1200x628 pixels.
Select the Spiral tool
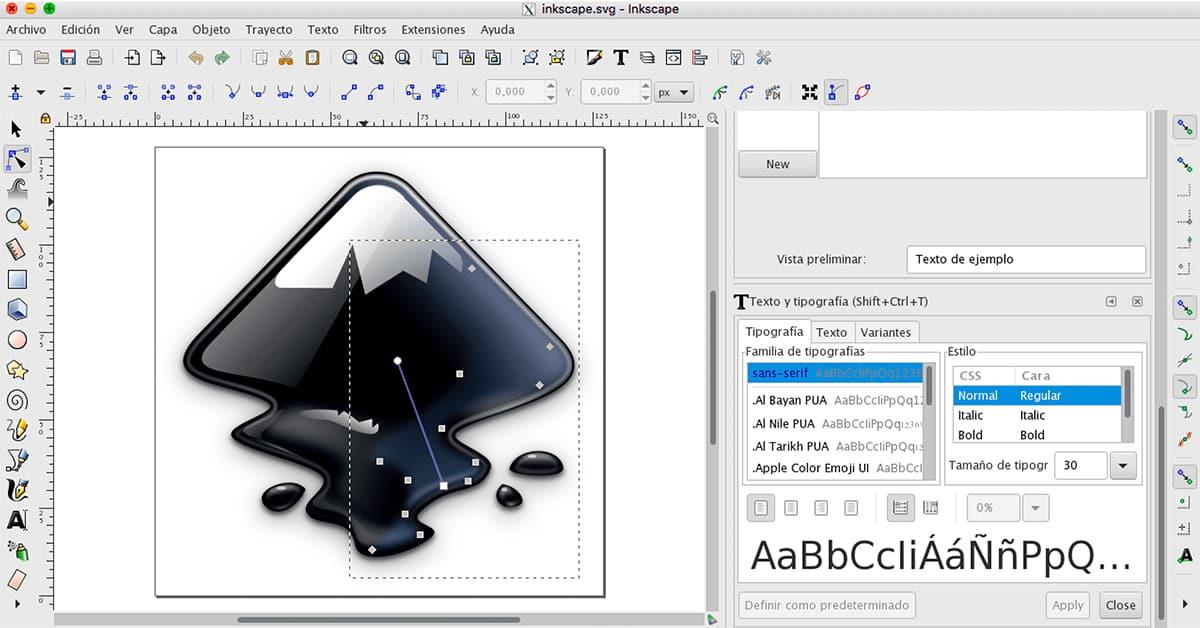click(x=15, y=399)
